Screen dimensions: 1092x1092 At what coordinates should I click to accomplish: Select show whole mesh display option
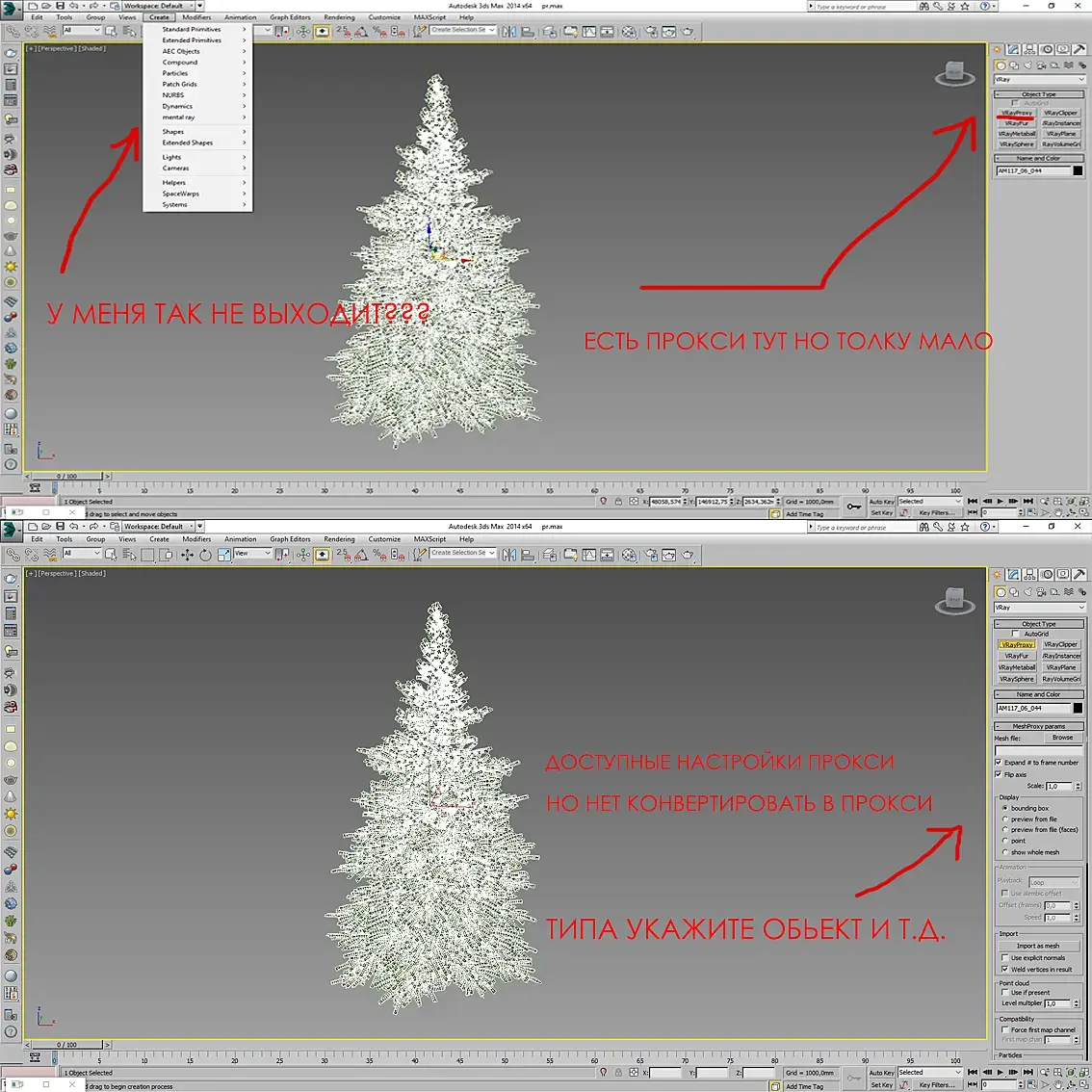(1005, 851)
